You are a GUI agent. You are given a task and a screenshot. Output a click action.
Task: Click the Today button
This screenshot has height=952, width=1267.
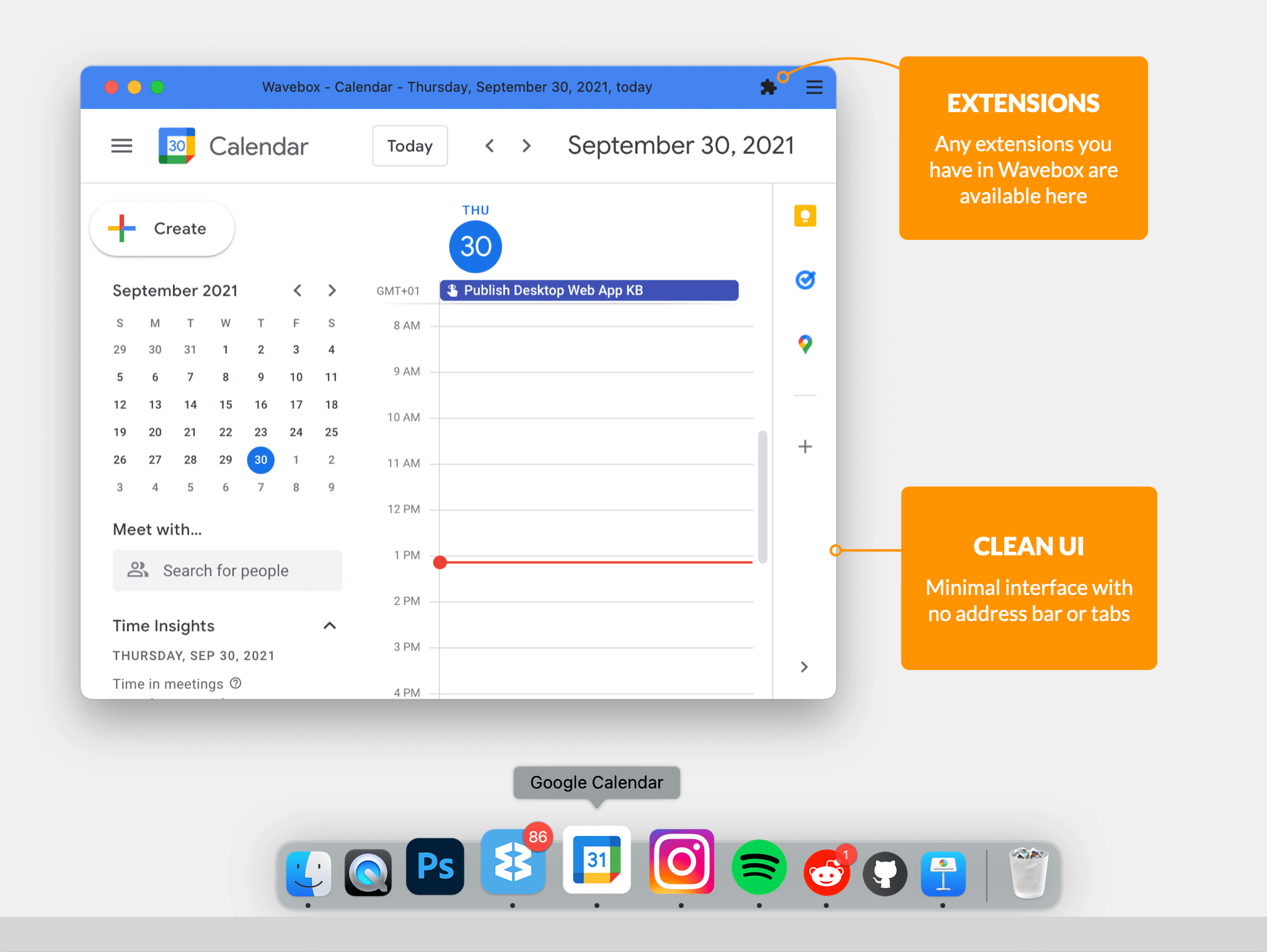(410, 146)
